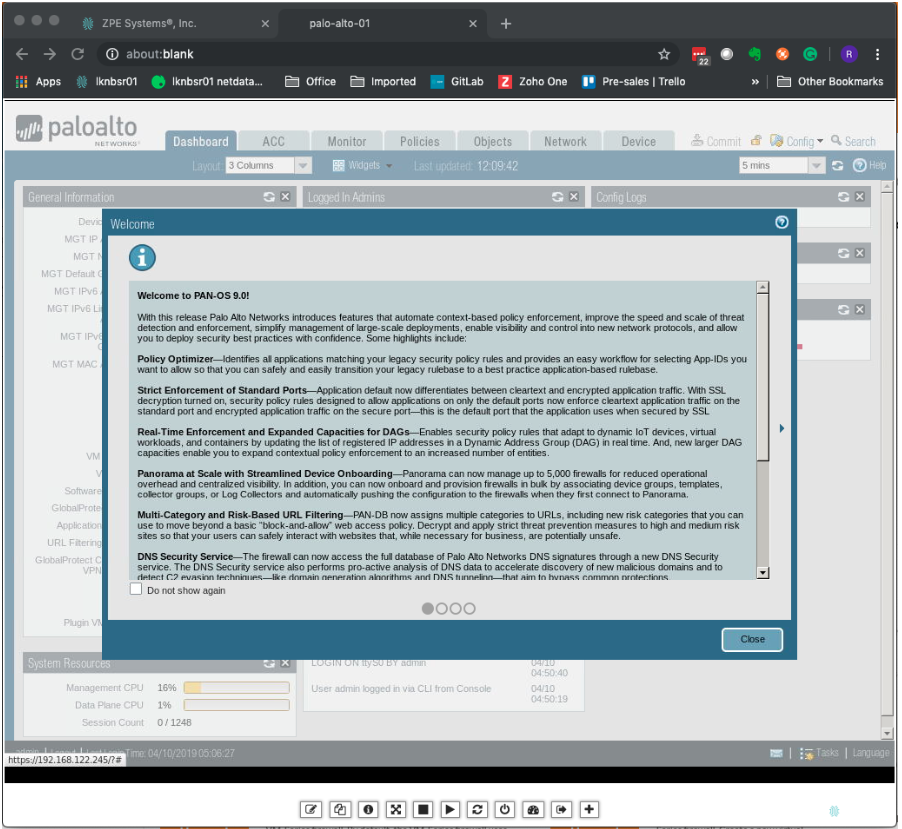Screen dimensions: 902x829
Task: Expand the Widgets dropdown menu
Action: point(362,166)
